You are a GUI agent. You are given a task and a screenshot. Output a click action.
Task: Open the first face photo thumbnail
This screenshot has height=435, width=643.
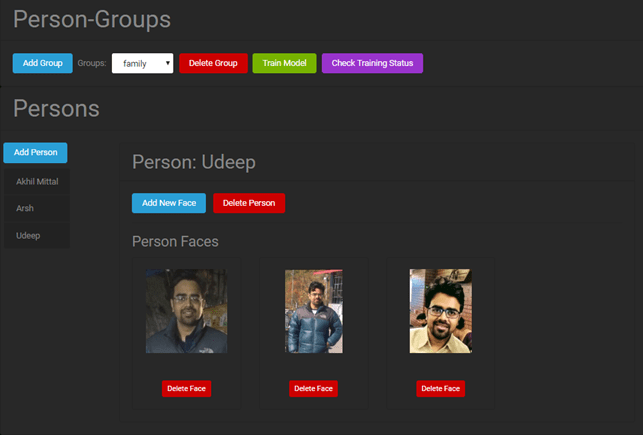click(x=186, y=311)
